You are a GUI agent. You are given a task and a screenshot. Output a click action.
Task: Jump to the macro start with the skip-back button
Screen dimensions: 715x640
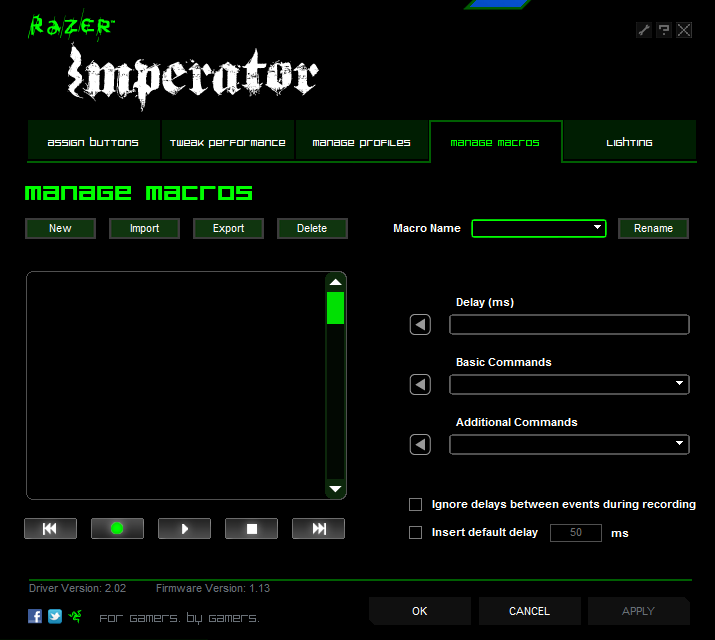click(50, 528)
